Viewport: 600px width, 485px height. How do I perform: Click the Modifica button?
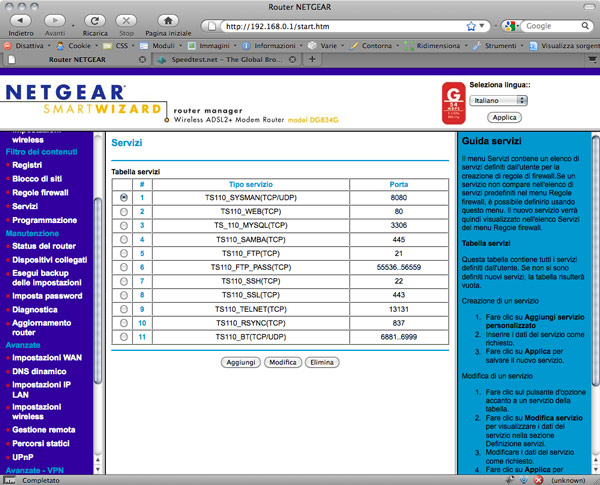[283, 363]
